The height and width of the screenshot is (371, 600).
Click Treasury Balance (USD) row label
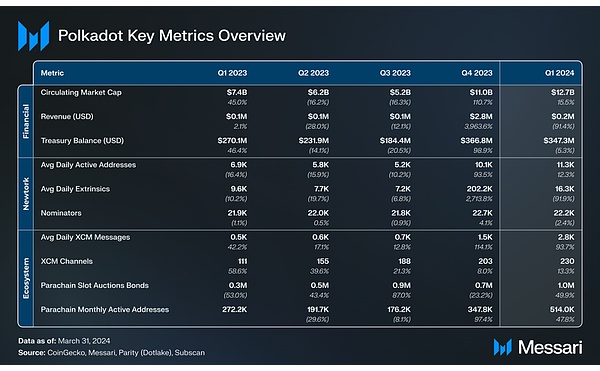click(82, 141)
